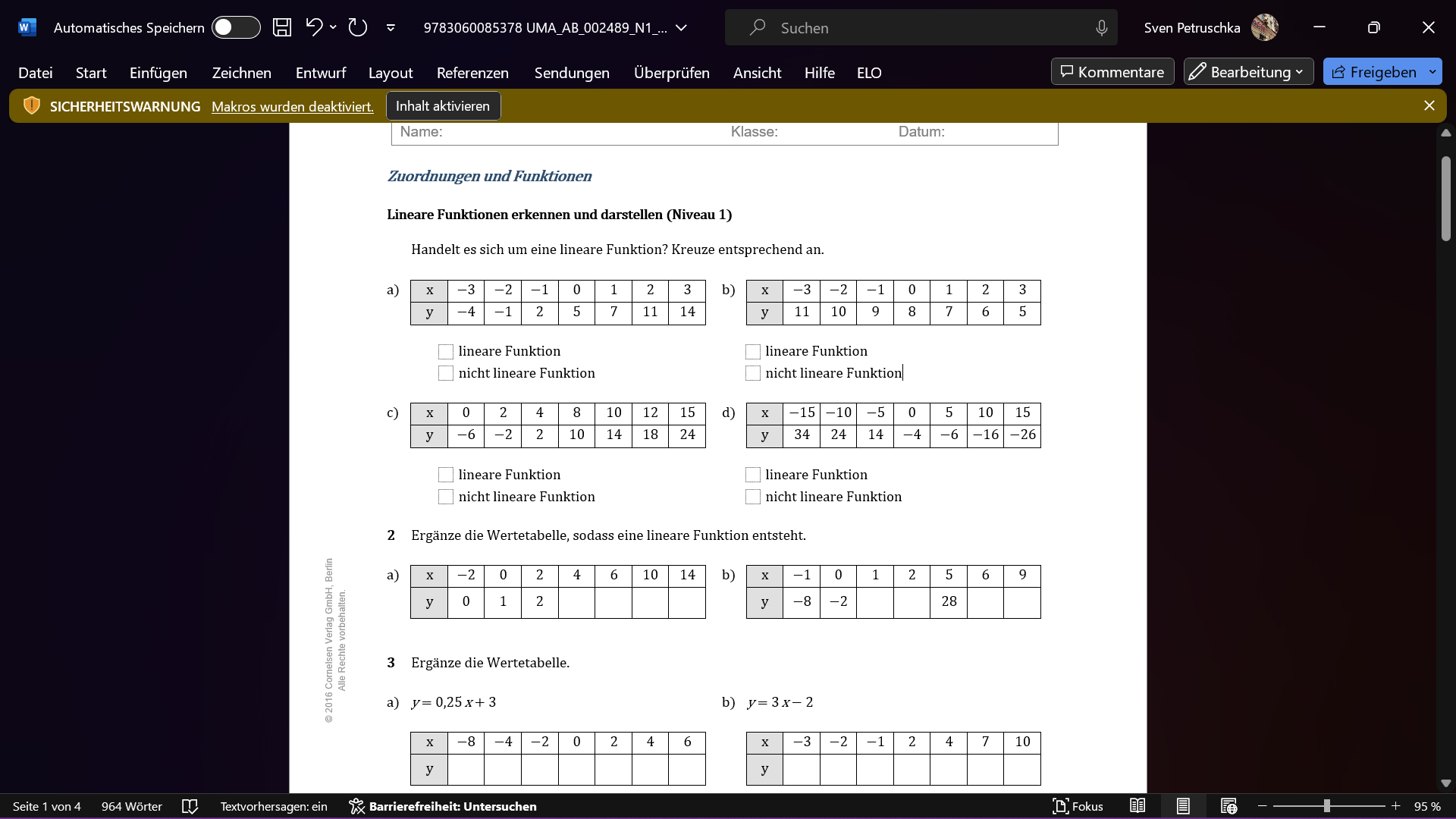The width and height of the screenshot is (1456, 819).
Task: Click empty y cell under x=1 in table 2b
Action: pos(875,602)
